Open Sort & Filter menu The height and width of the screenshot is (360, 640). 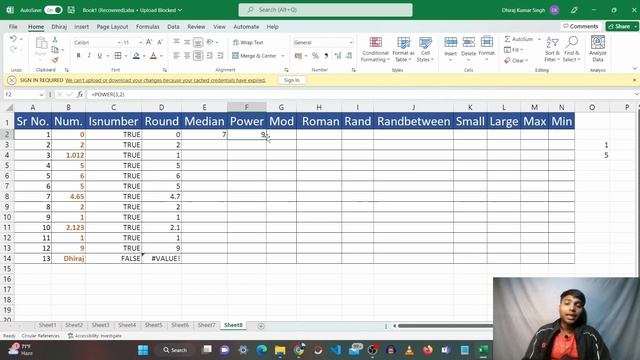(552, 49)
